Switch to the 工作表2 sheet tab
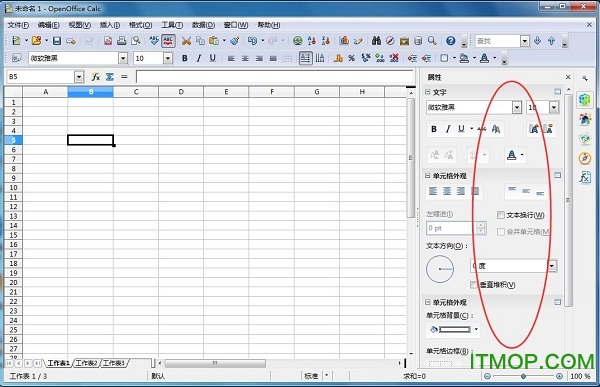 [86, 363]
